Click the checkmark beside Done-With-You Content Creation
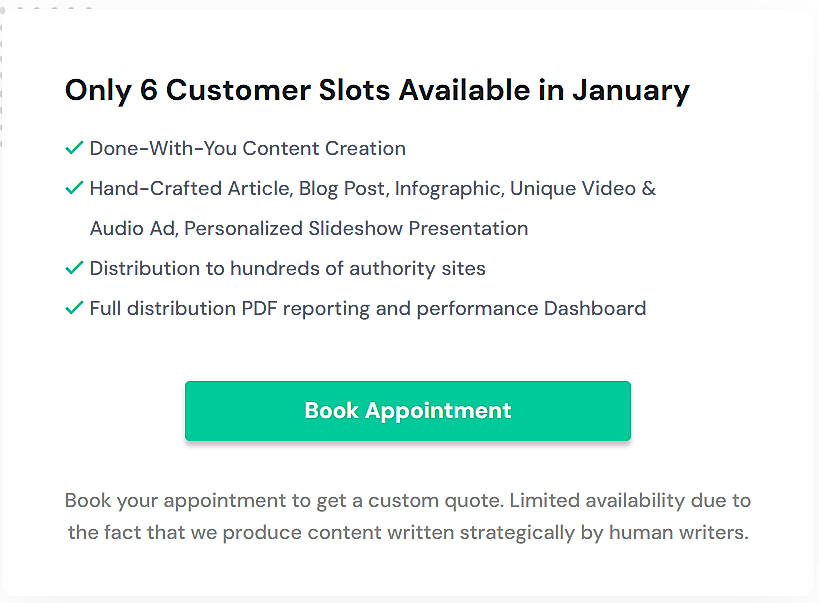Image resolution: width=819 pixels, height=603 pixels. (x=74, y=148)
